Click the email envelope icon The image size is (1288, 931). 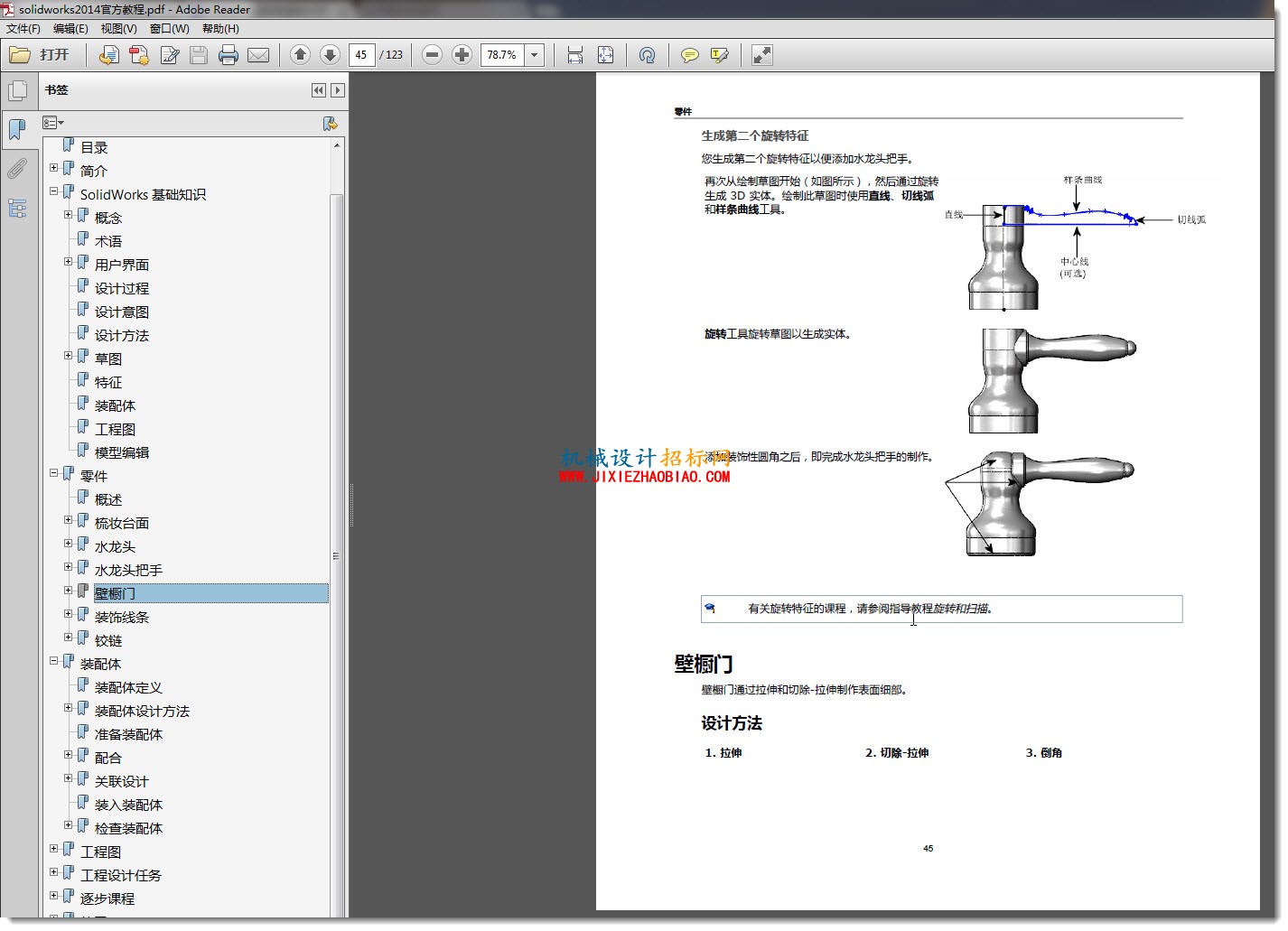[258, 55]
